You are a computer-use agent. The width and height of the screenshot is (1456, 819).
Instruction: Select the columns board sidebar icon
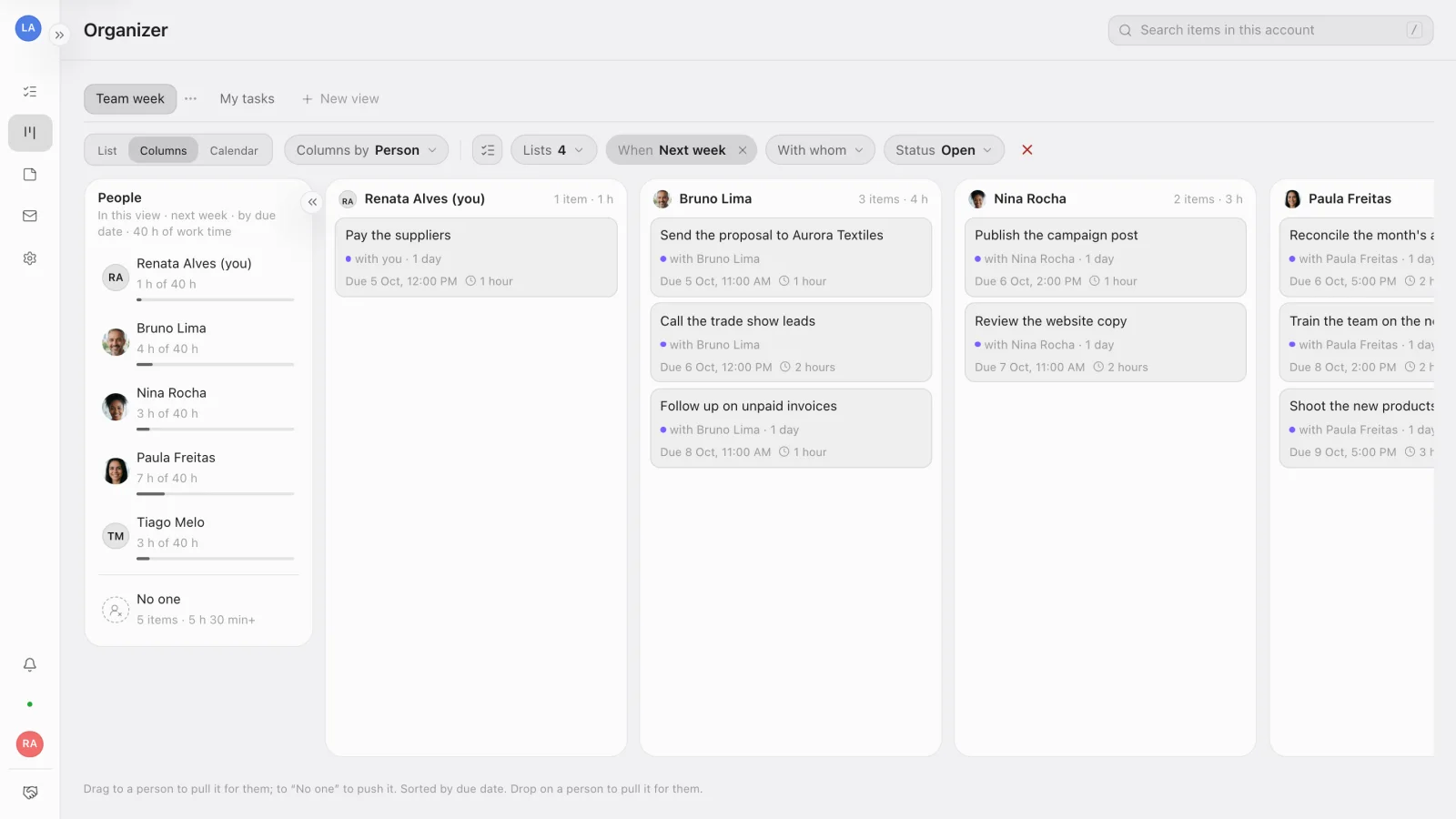click(30, 133)
